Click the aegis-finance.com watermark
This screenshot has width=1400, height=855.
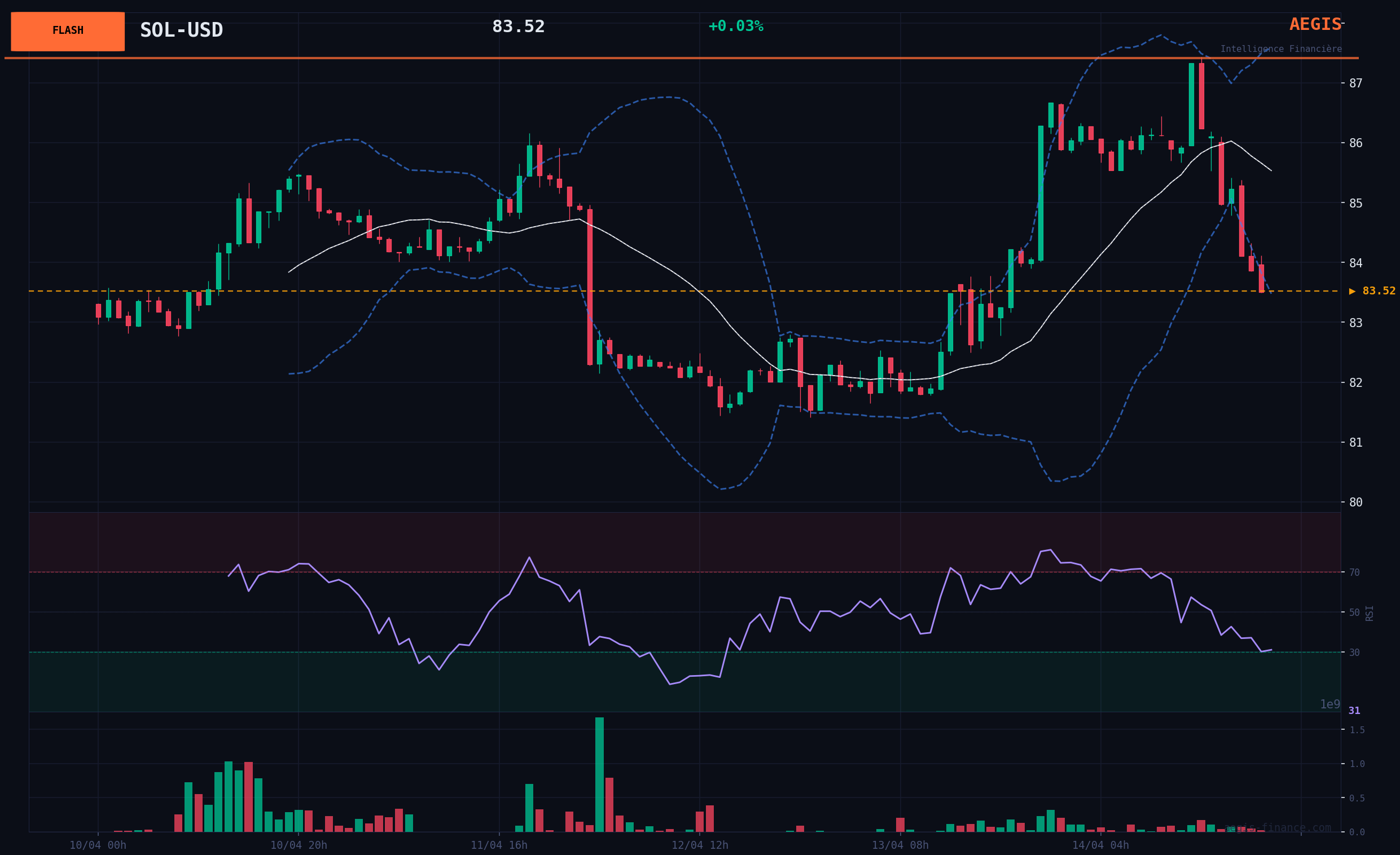[x=1278, y=828]
